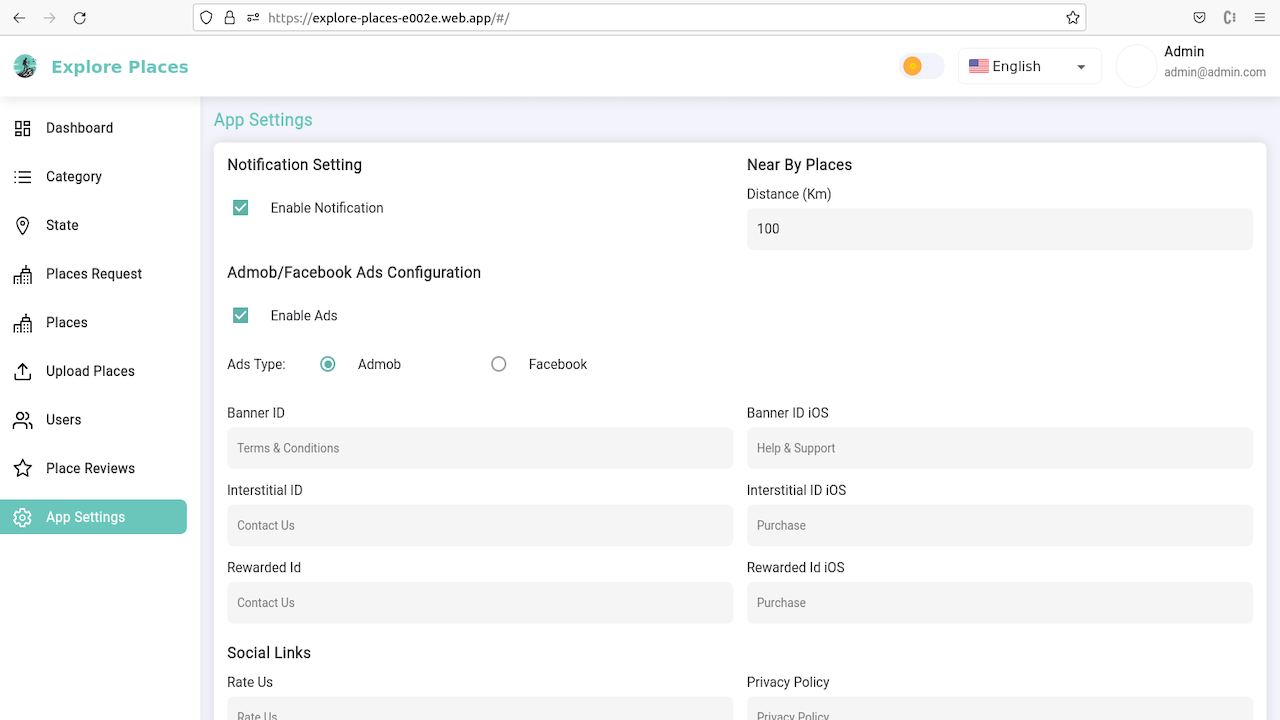This screenshot has height=720, width=1280.
Task: Click the Upload Places icon
Action: pyautogui.click(x=22, y=371)
